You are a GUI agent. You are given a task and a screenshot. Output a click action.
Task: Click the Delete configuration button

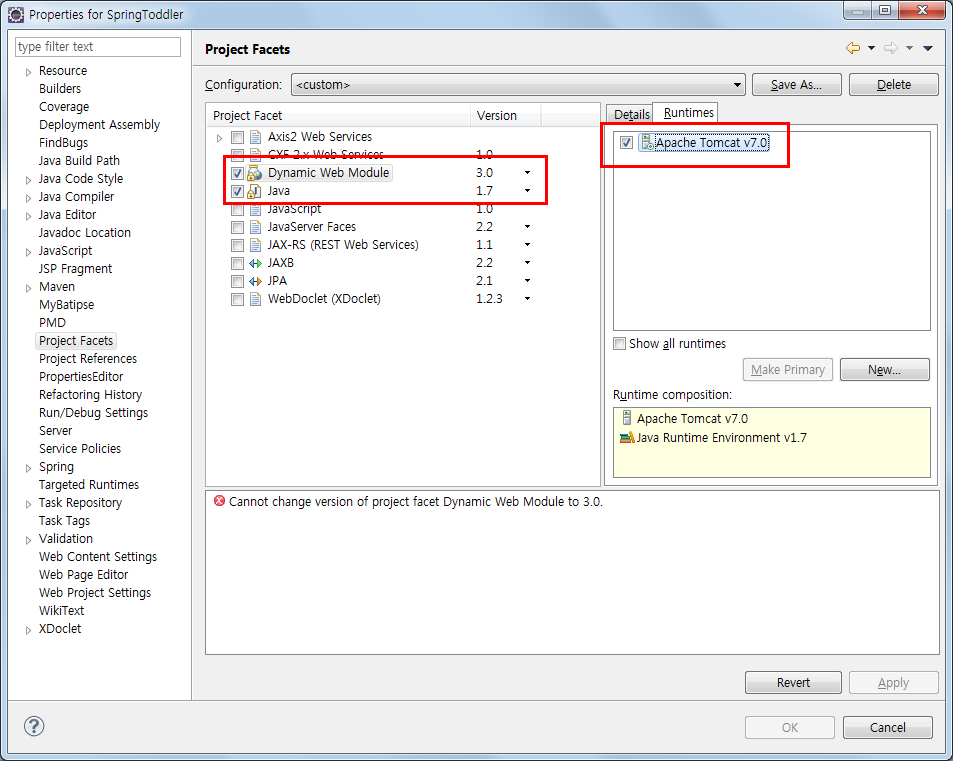coord(893,84)
